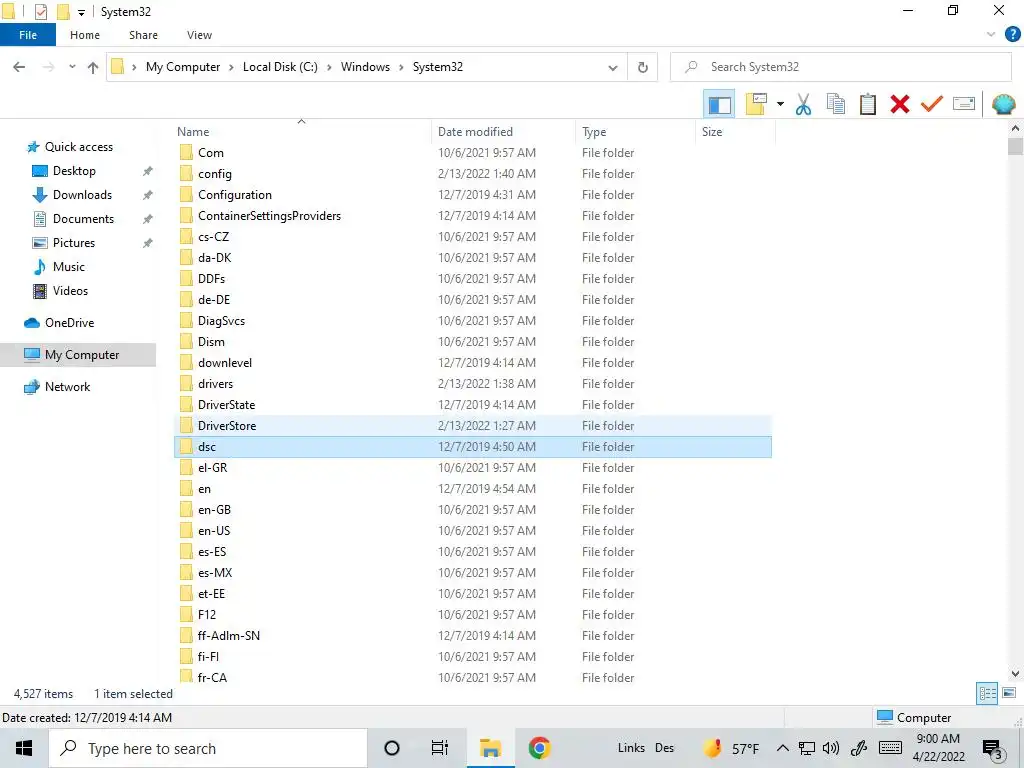
Task: Click the Search System32 field
Action: pos(840,67)
